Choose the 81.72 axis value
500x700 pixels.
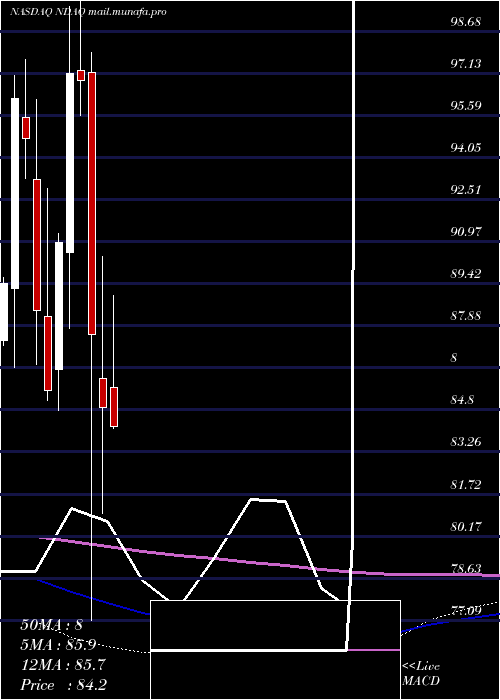(466, 484)
